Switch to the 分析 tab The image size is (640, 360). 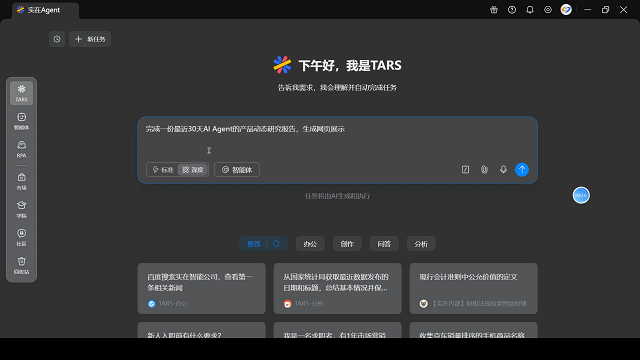[x=421, y=244]
